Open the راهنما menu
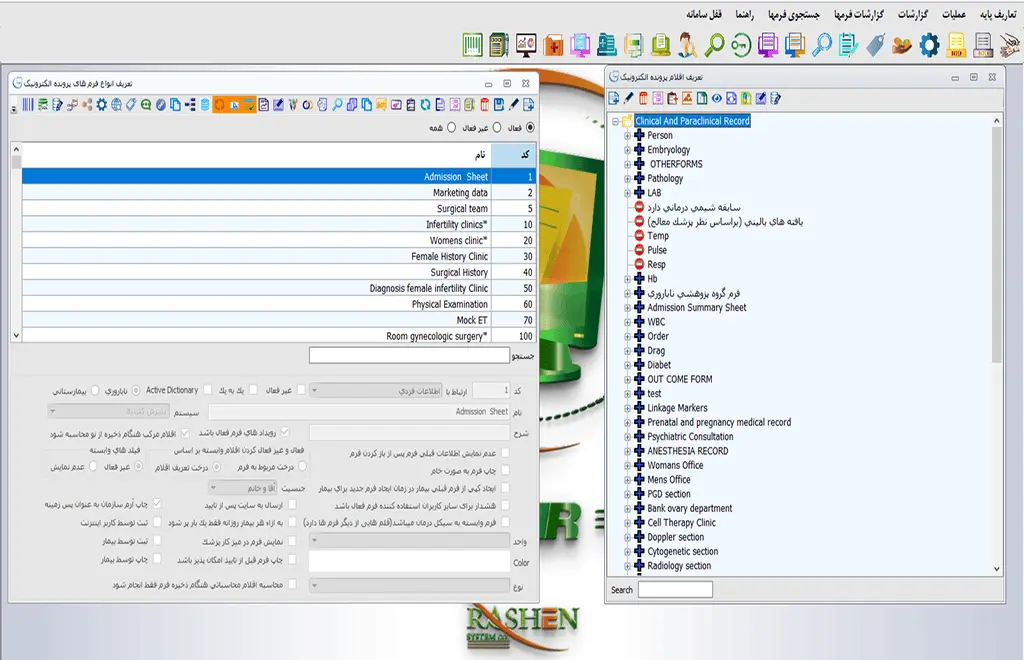The width and height of the screenshot is (1024, 660). 744,15
